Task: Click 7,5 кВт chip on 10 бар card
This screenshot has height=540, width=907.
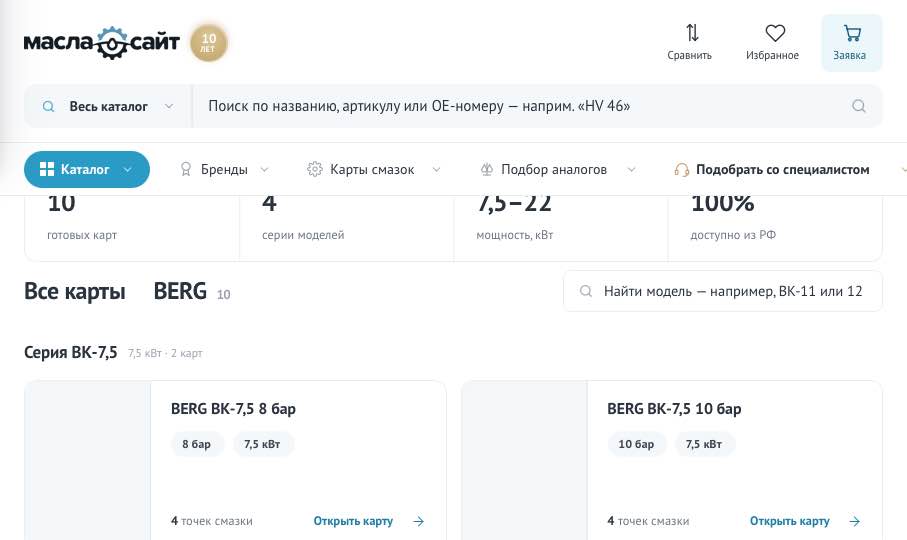Action: [x=704, y=444]
